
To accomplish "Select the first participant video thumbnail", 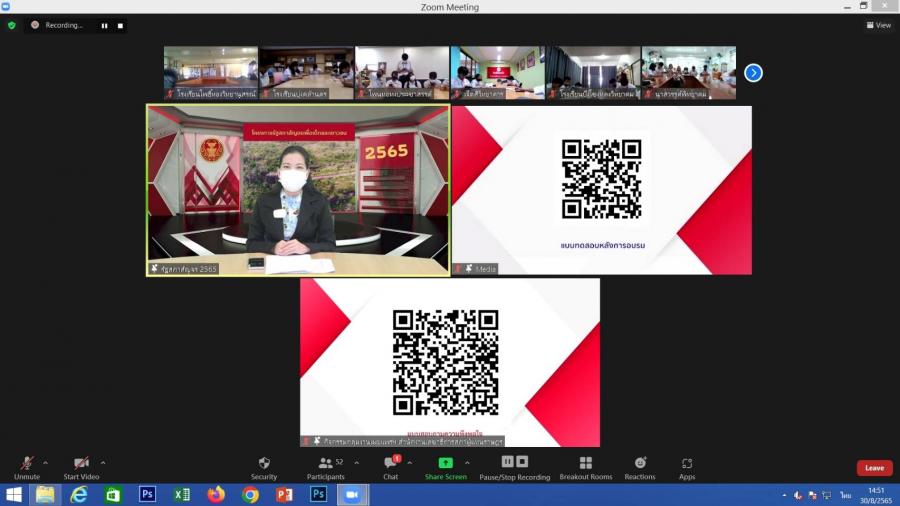I will pyautogui.click(x=211, y=72).
